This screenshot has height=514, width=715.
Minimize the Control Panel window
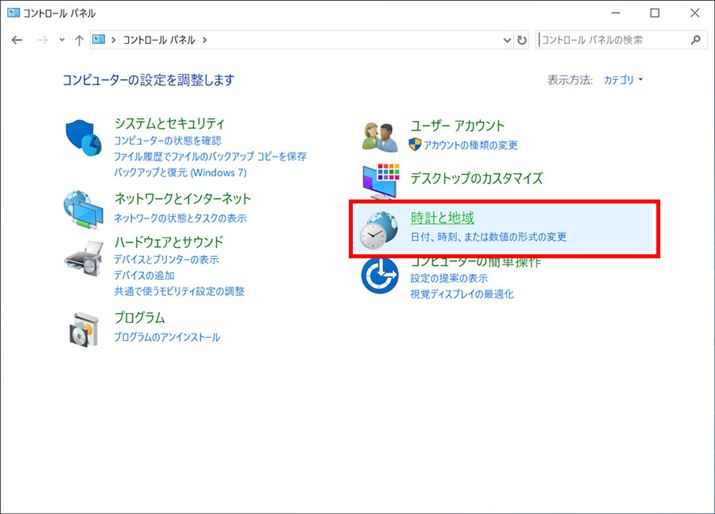click(616, 13)
